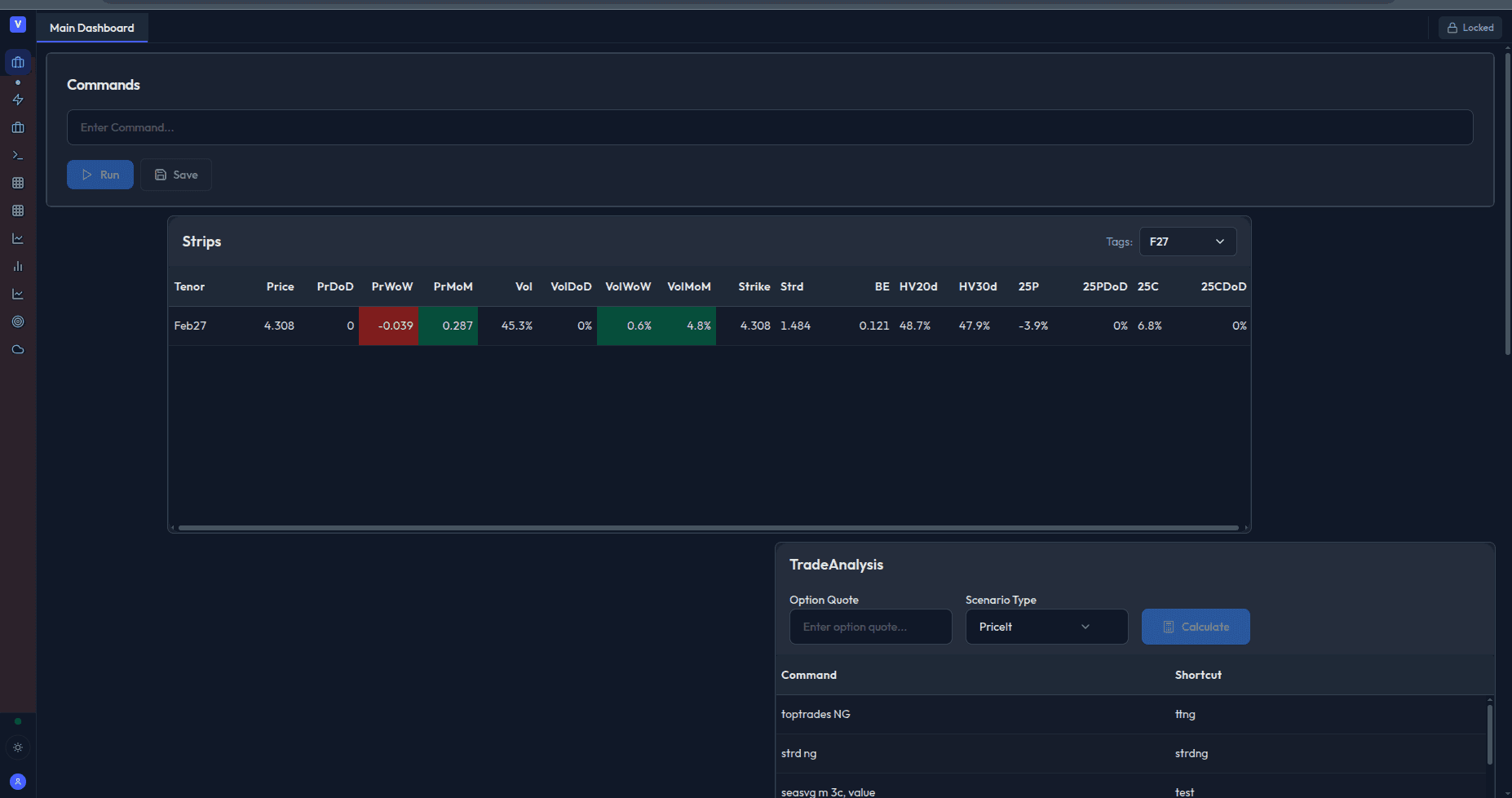The width and height of the screenshot is (1512, 798).
Task: Click the -3.9% 25P cell
Action: 1033,326
